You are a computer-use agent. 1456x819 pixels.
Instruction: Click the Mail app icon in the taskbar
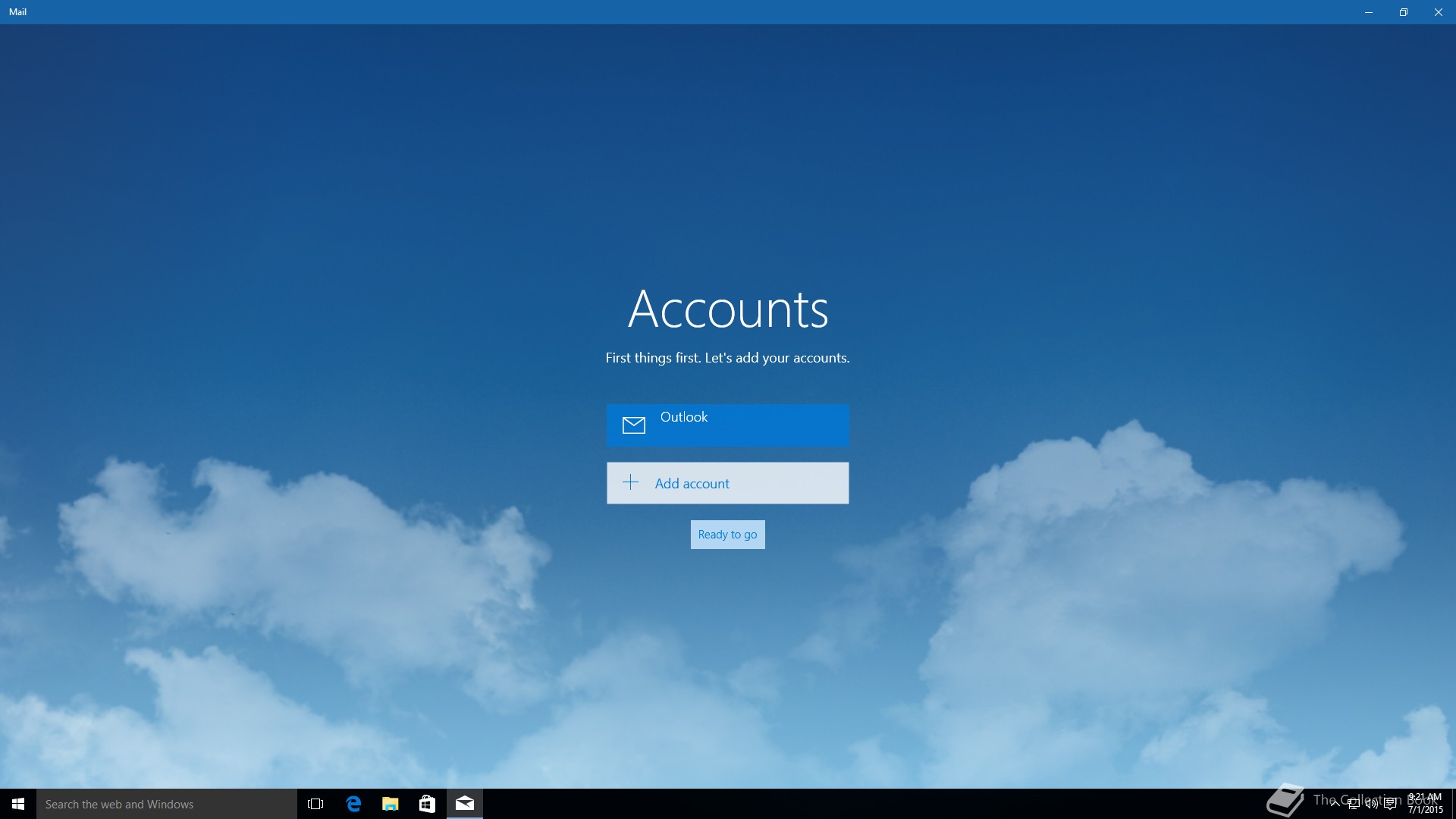[x=465, y=804]
